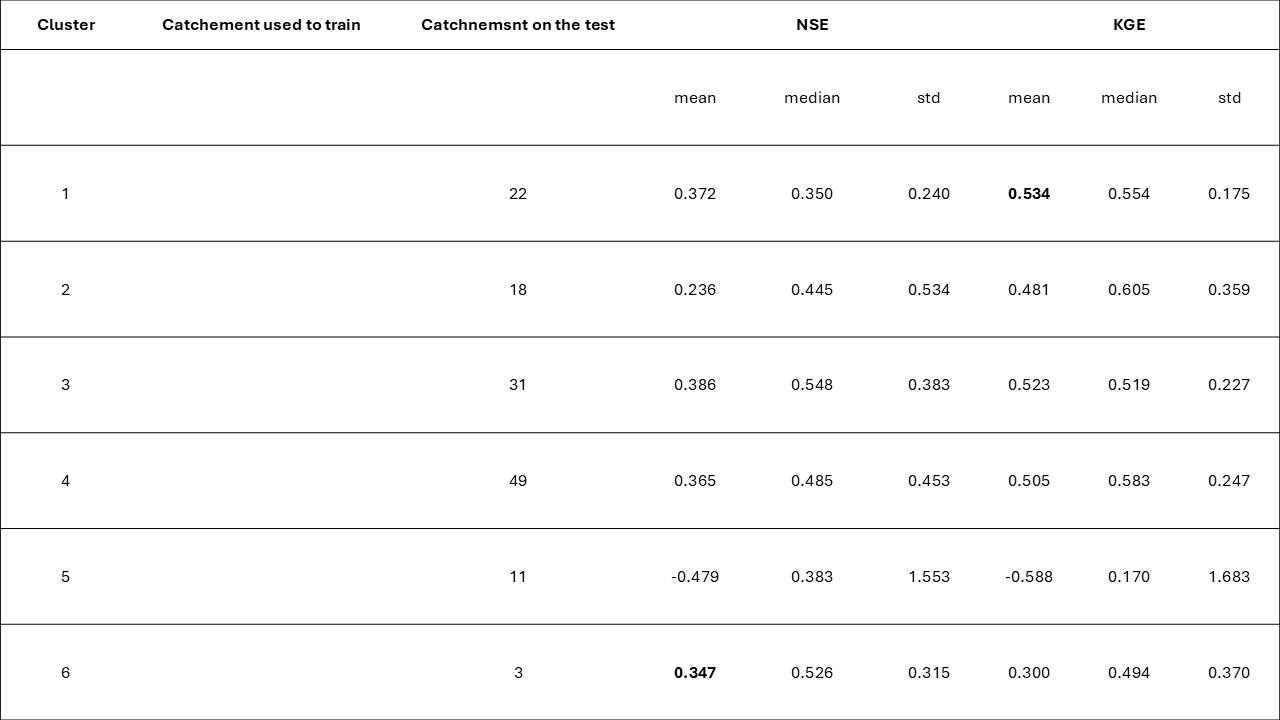This screenshot has height=720, width=1280.
Task: Click the KGE median value 0.494
Action: click(1129, 673)
